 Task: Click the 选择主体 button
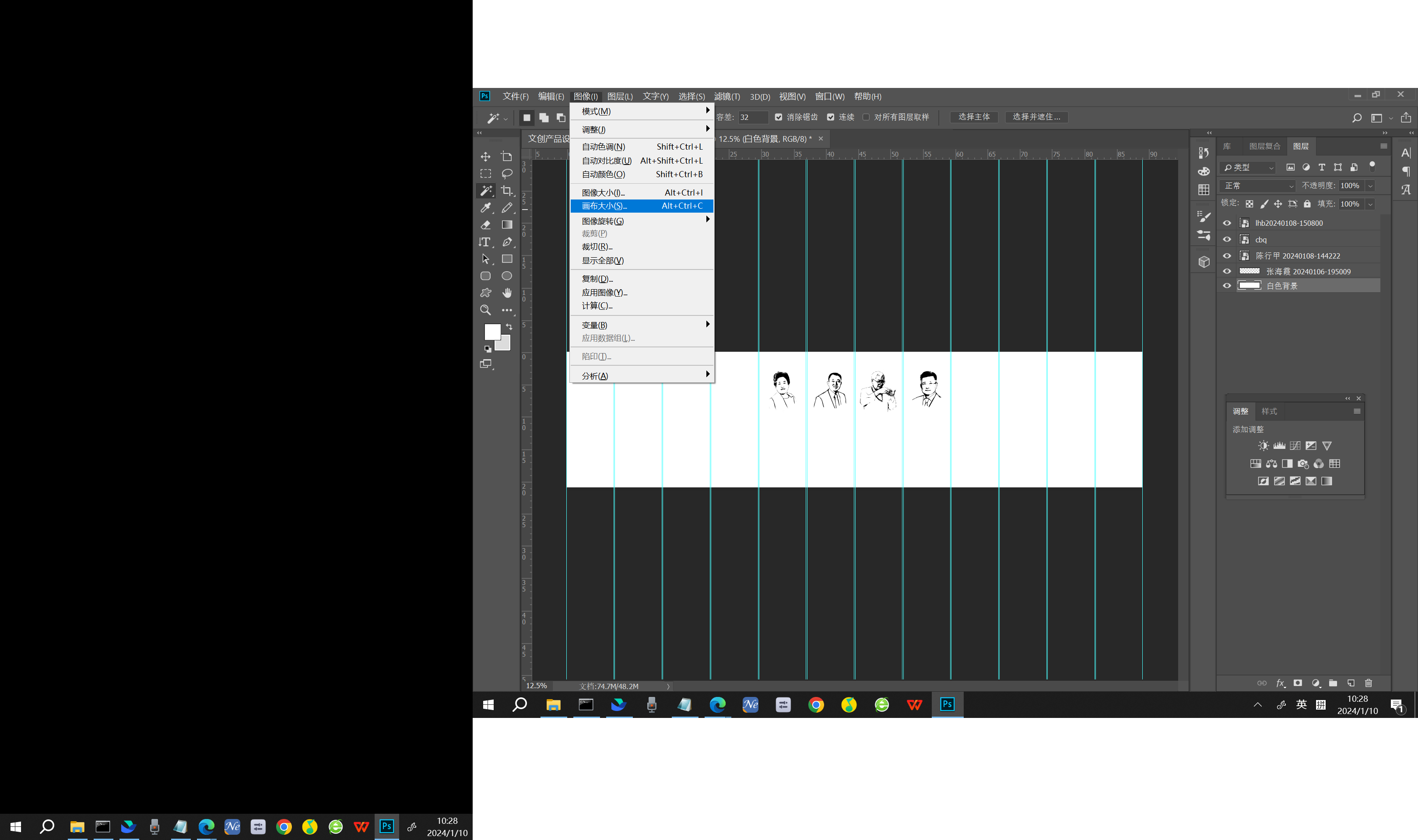(x=974, y=117)
